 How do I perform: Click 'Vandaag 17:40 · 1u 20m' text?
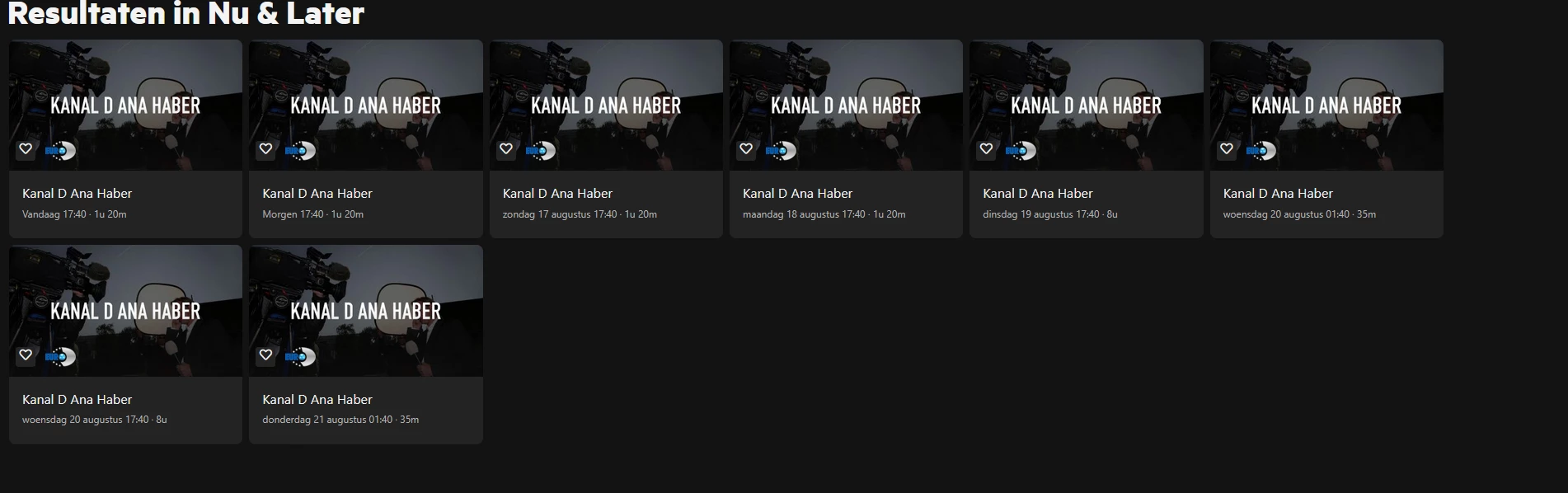(x=74, y=214)
